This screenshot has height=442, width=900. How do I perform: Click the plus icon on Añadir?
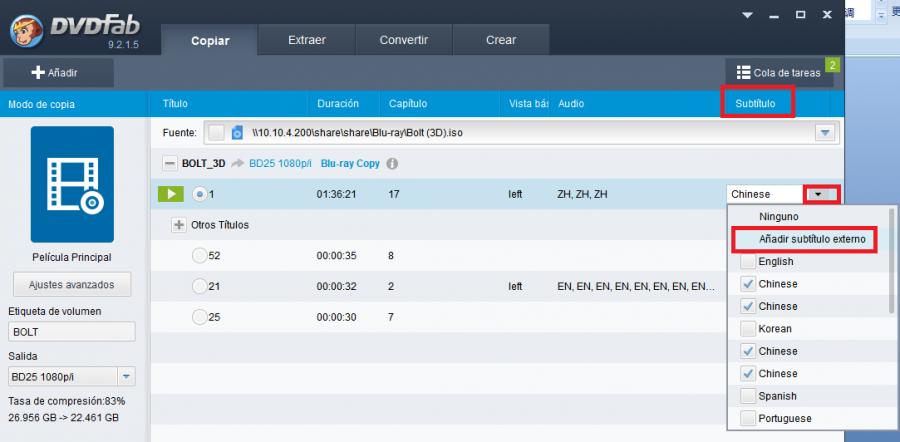[x=38, y=72]
